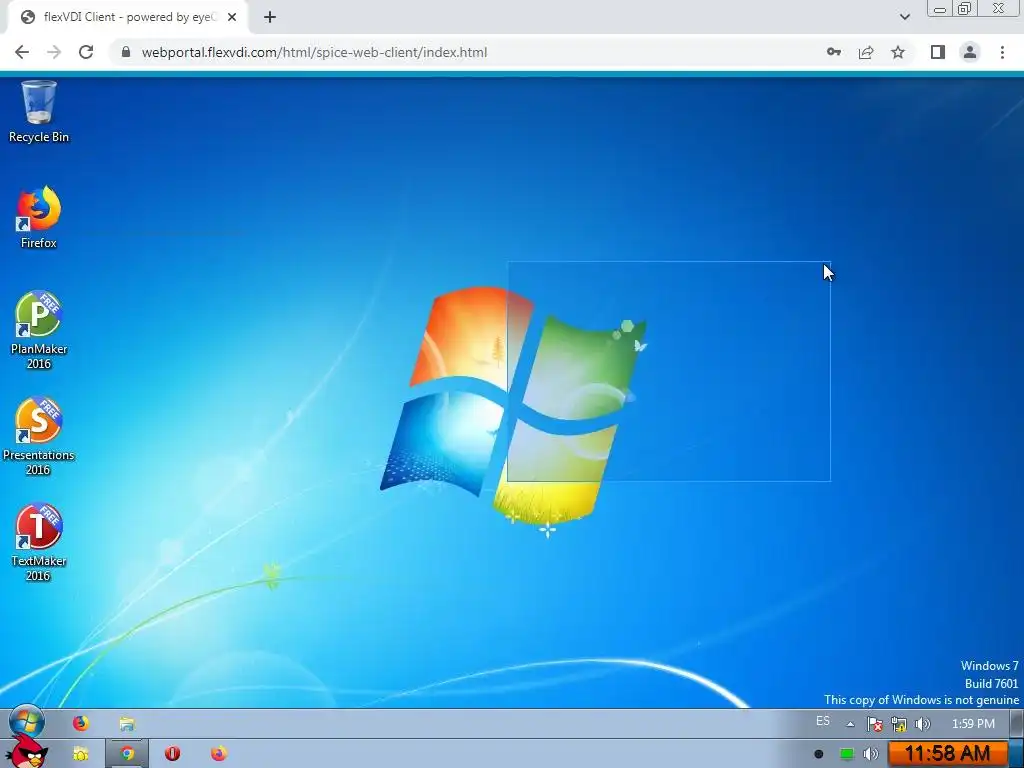
Task: Open the red Opera icon in the bottom taskbar
Action: click(x=172, y=754)
